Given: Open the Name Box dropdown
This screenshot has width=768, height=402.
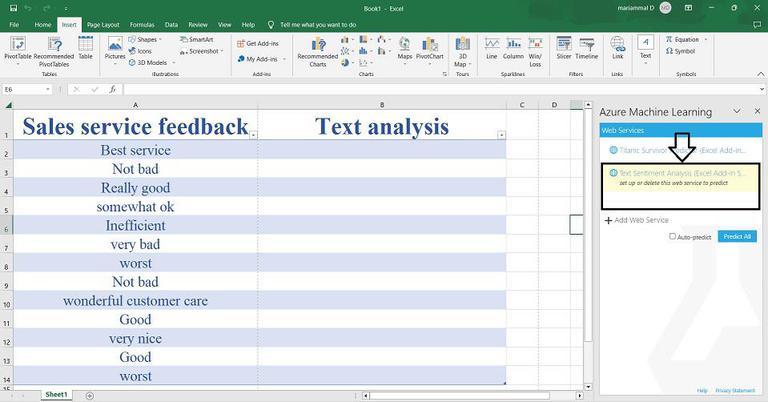Looking at the screenshot, I should pos(48,89).
